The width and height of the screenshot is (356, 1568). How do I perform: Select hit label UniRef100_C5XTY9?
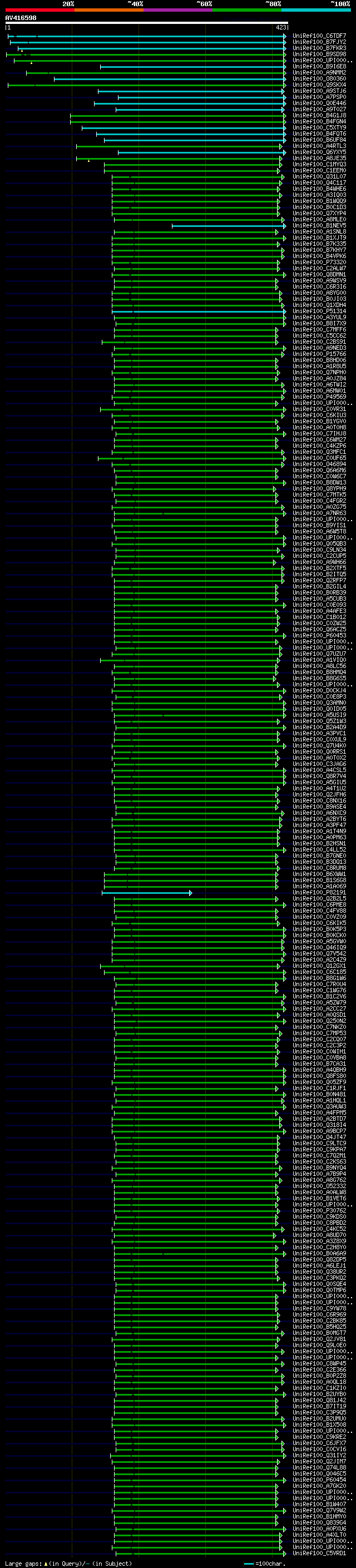319,128
